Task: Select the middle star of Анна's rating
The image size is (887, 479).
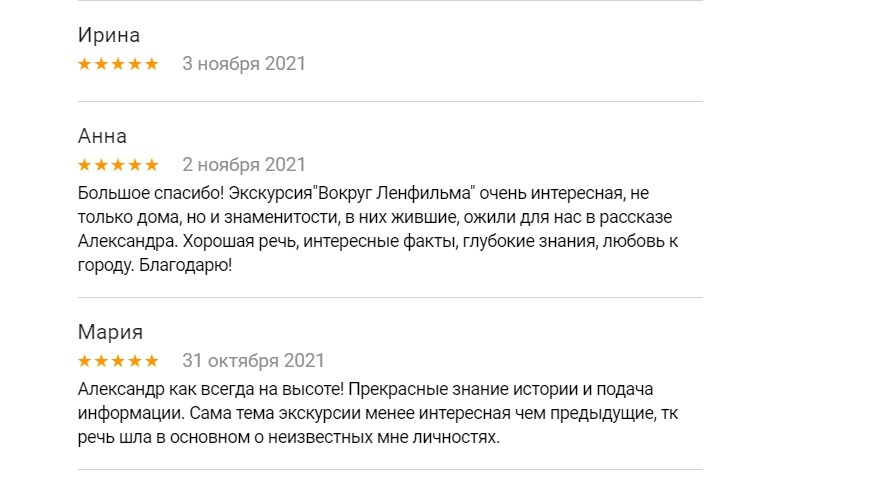Action: (x=118, y=164)
